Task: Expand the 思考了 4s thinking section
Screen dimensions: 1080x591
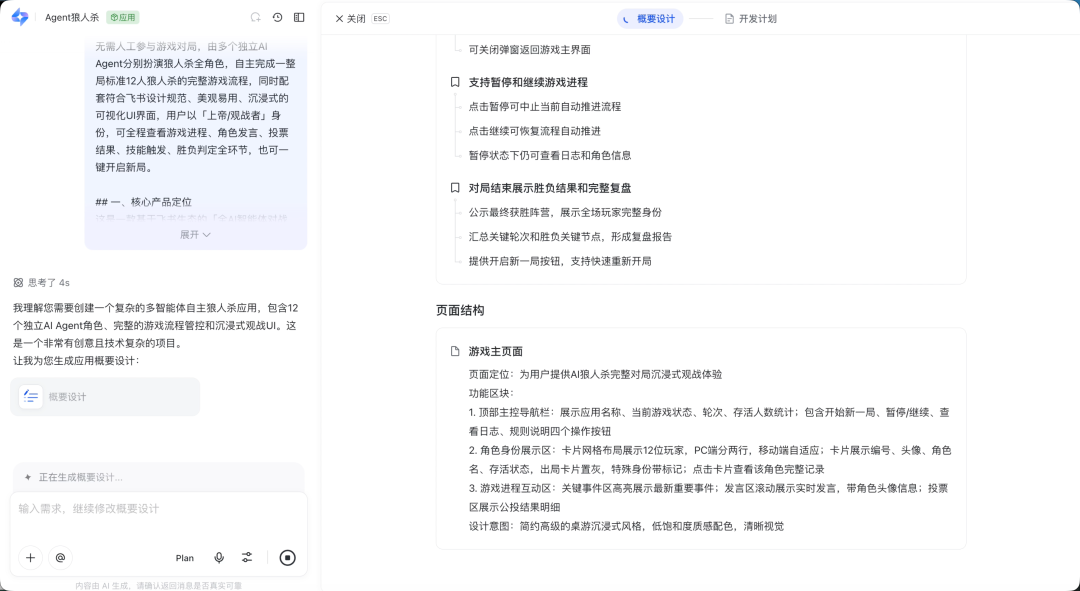Action: [42, 283]
